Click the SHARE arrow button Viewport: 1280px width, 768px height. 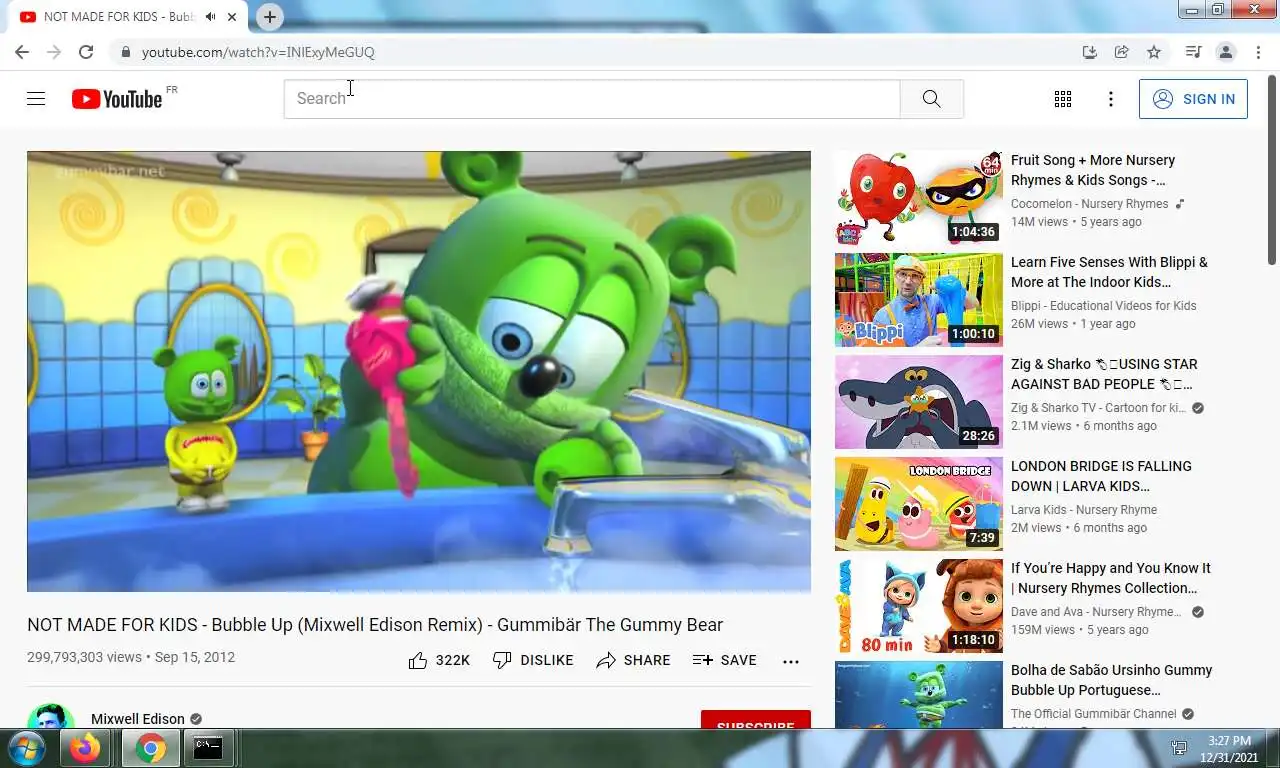coord(633,660)
